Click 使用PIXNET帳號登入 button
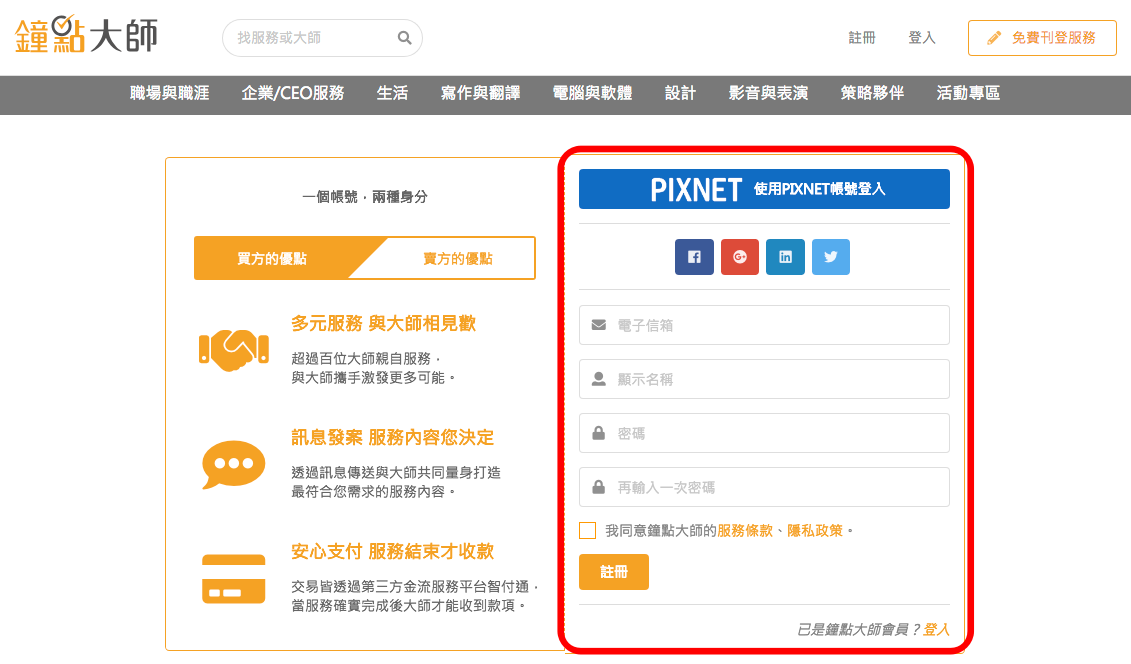The width and height of the screenshot is (1131, 664). tap(764, 188)
